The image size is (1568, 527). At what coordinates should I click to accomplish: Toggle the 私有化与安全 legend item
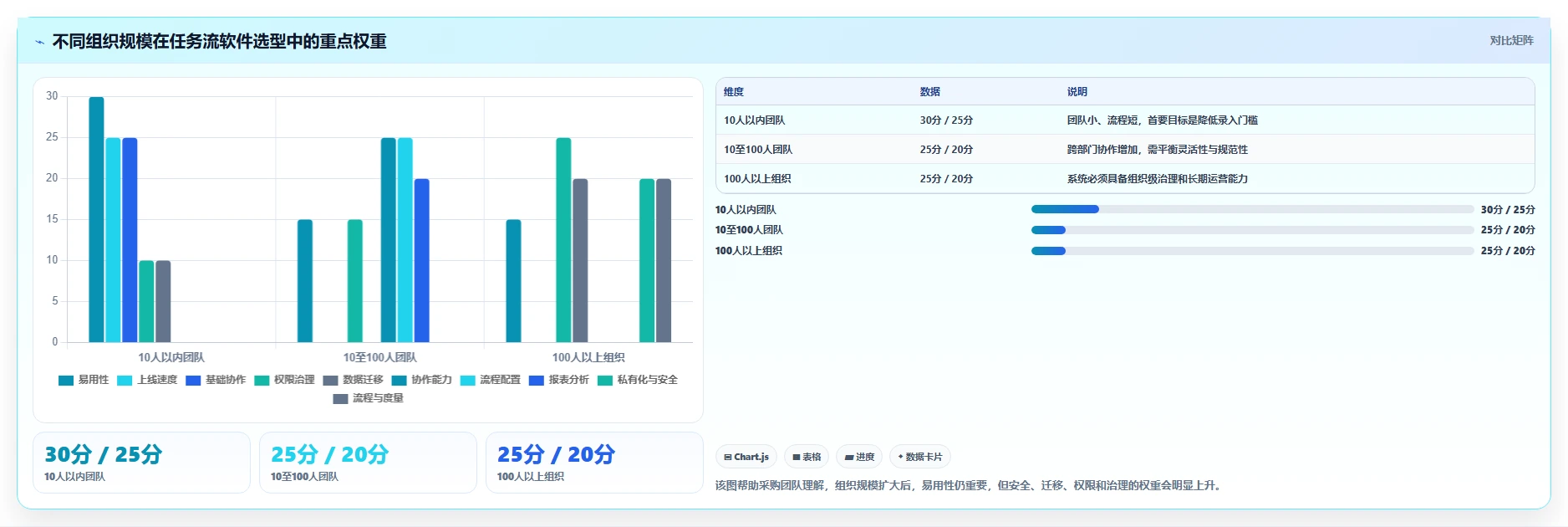coord(637,380)
